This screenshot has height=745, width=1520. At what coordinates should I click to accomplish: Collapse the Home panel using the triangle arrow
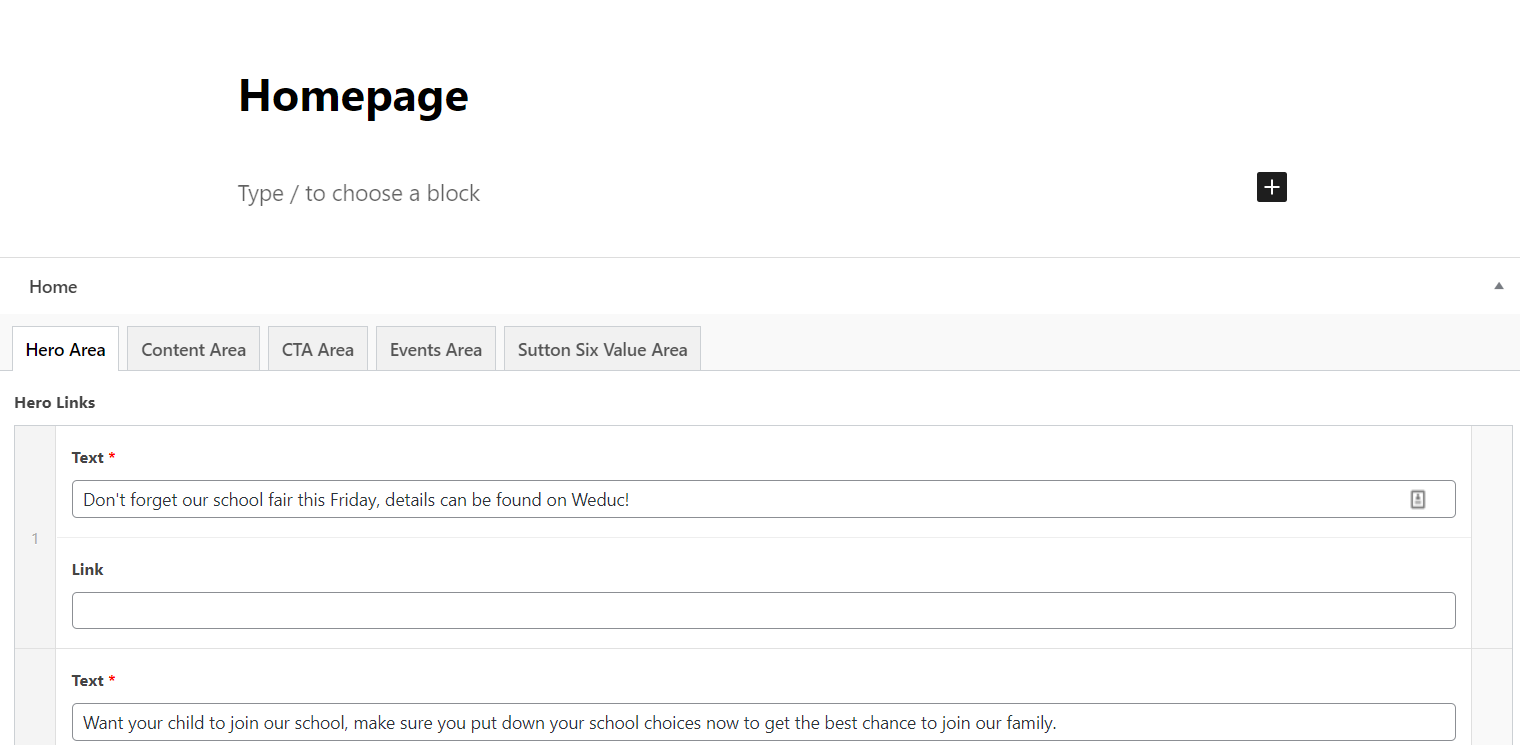pos(1498,286)
